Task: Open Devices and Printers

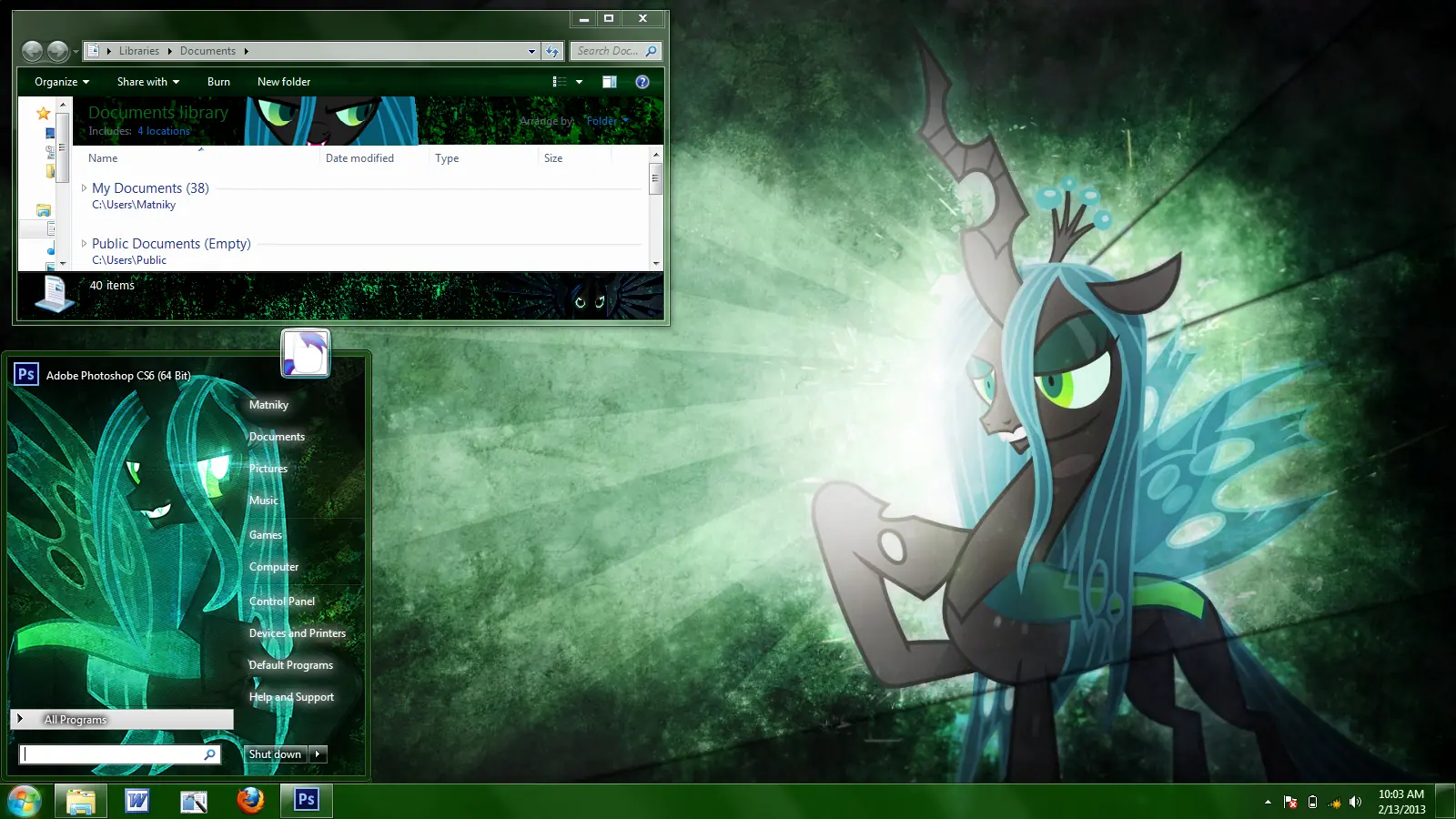Action: [x=298, y=633]
